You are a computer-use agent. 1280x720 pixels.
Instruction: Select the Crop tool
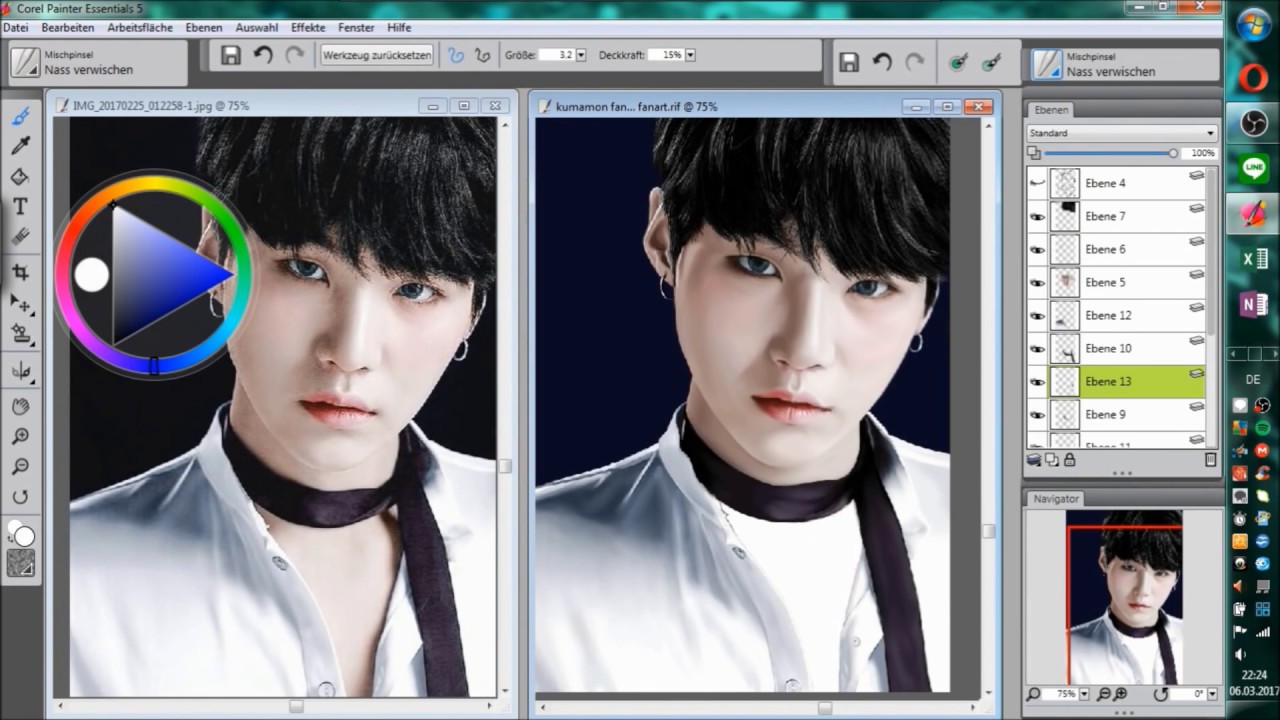[20, 272]
